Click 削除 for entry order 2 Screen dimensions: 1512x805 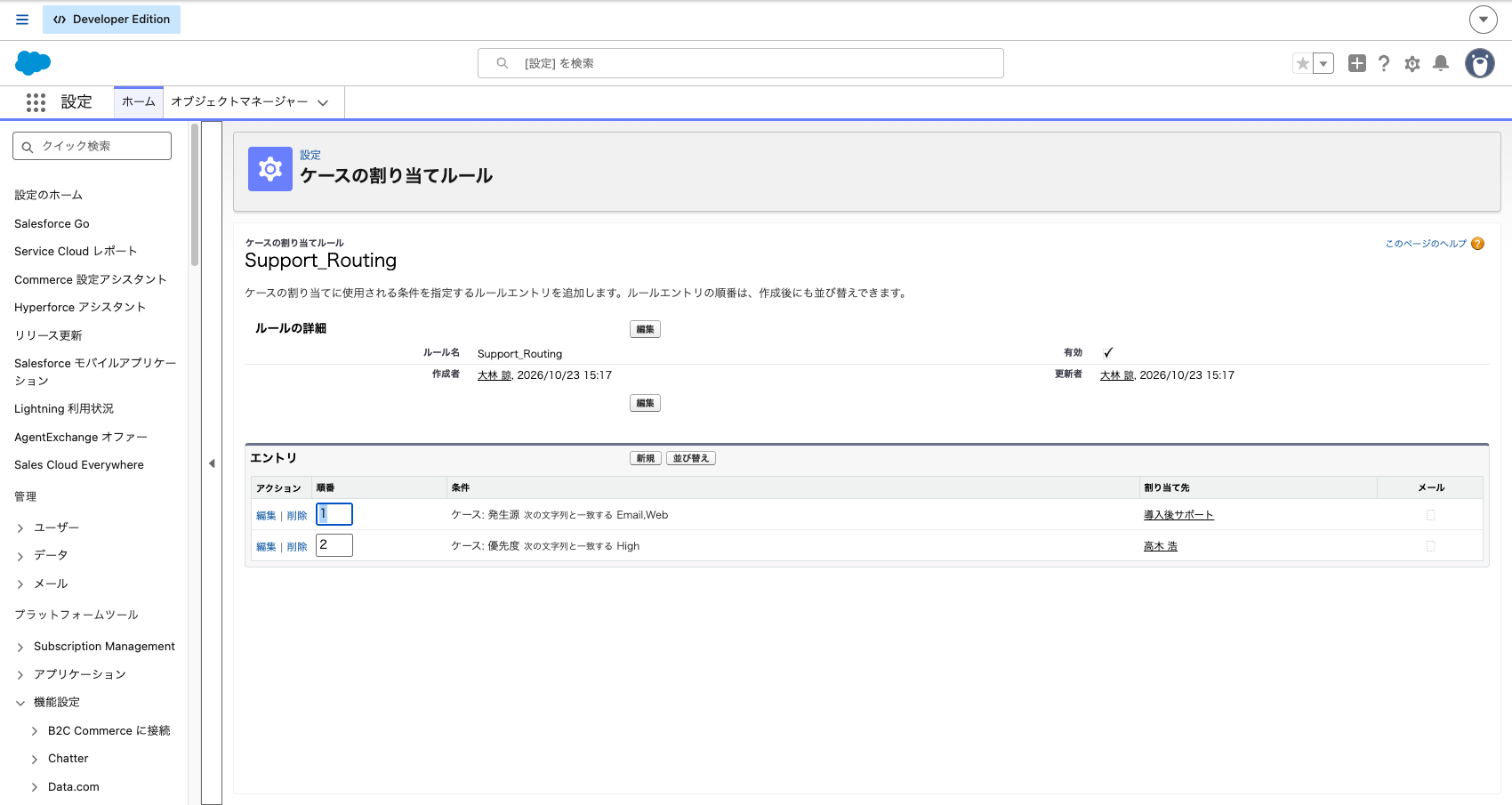297,547
